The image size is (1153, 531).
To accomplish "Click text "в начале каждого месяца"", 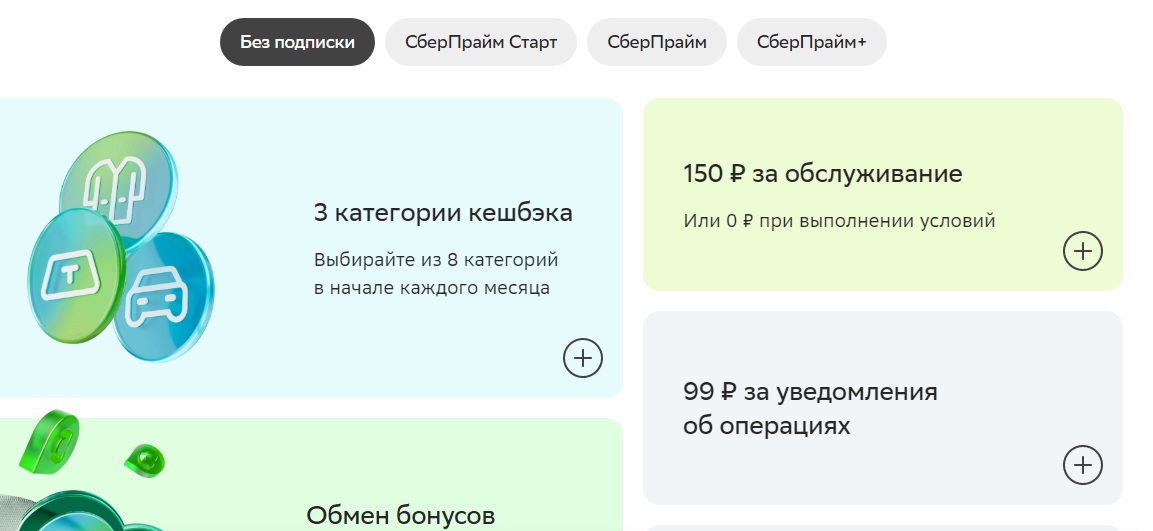I will pos(432,287).
